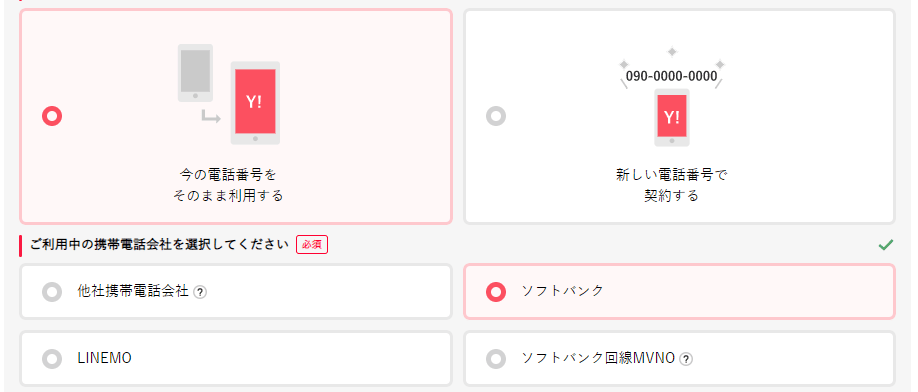
Task: Open help icon beside ソフトバンク回線MVNO
Action: point(686,359)
